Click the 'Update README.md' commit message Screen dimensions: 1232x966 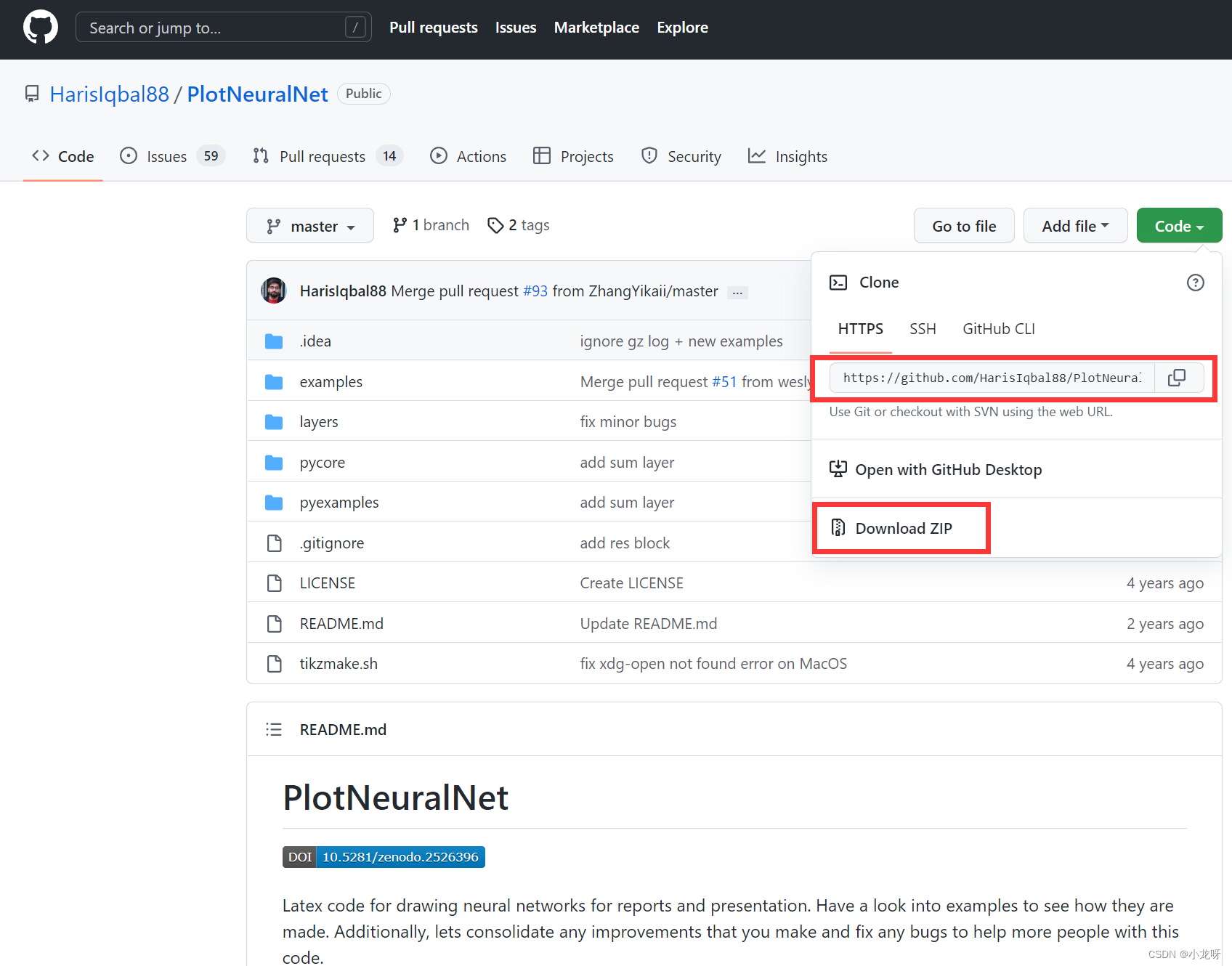[x=648, y=624]
